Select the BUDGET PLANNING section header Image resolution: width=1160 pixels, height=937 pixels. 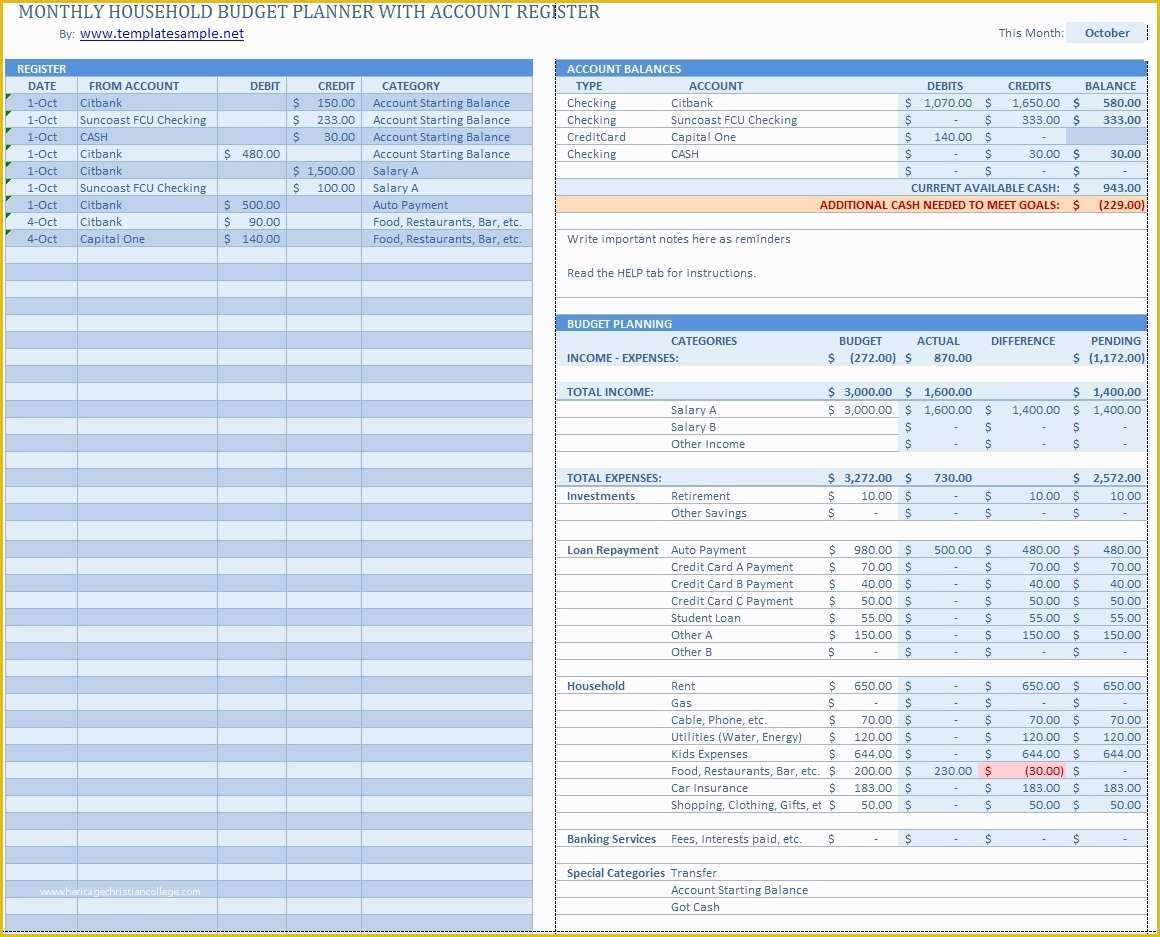851,323
